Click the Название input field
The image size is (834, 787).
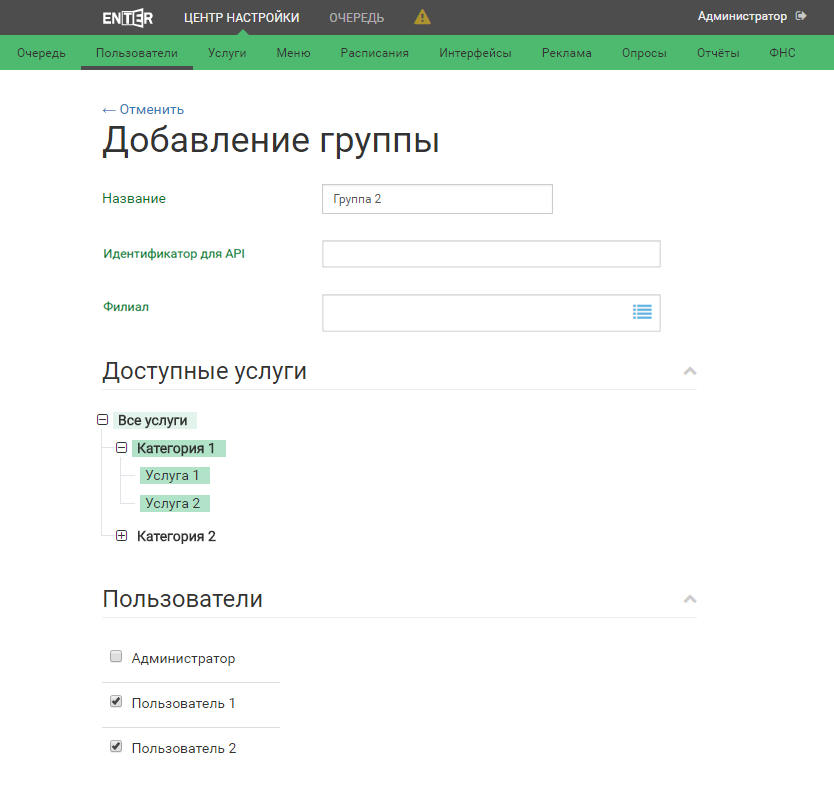tap(437, 199)
